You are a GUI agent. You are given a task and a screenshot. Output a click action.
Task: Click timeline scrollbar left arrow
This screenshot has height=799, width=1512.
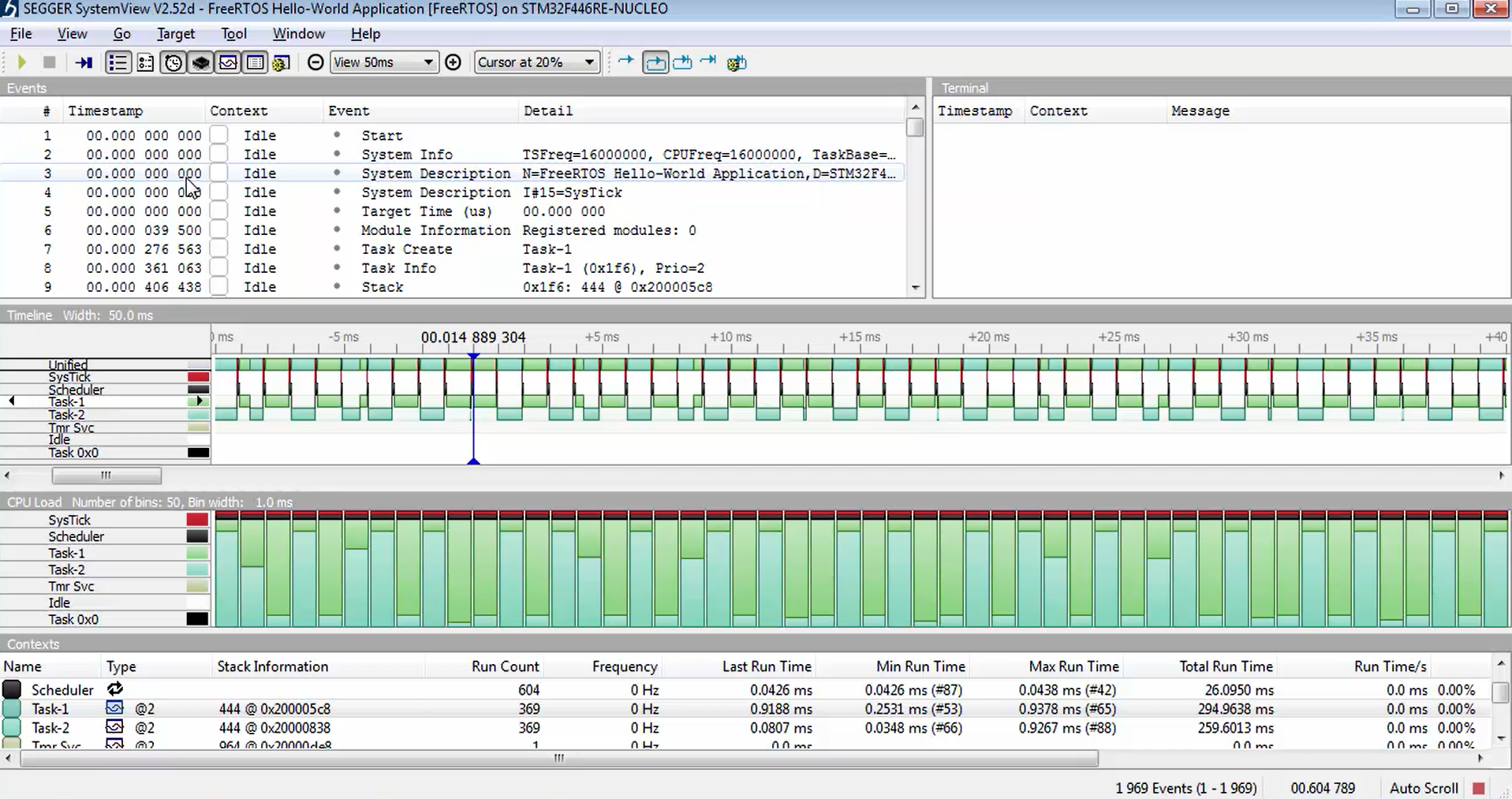pyautogui.click(x=7, y=475)
